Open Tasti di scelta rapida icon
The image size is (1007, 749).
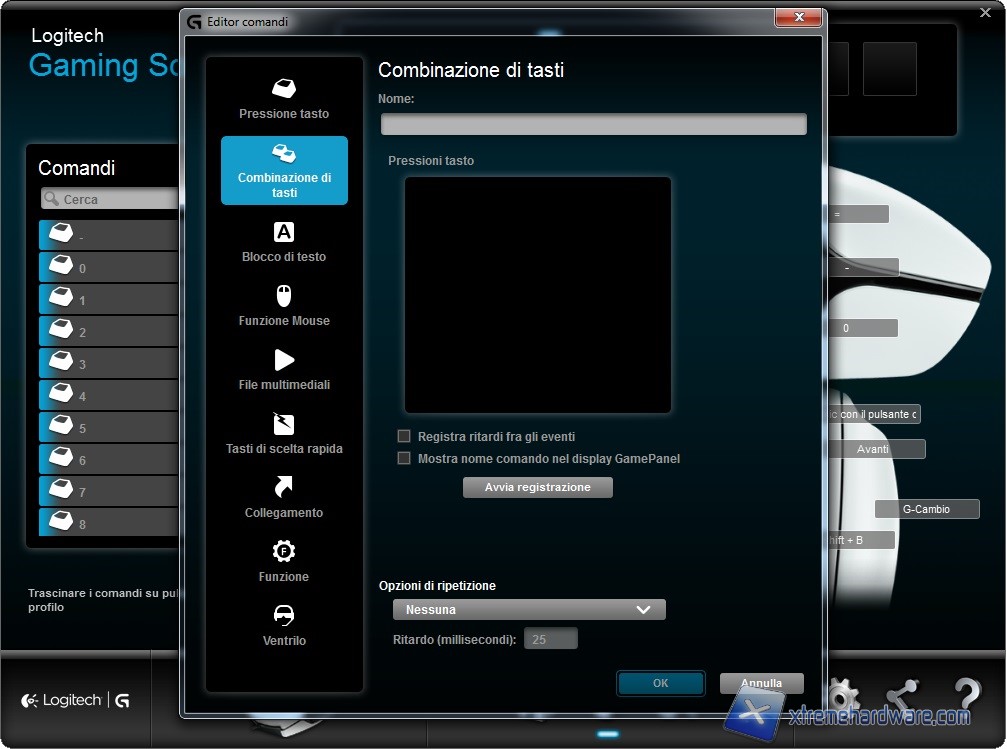[284, 424]
